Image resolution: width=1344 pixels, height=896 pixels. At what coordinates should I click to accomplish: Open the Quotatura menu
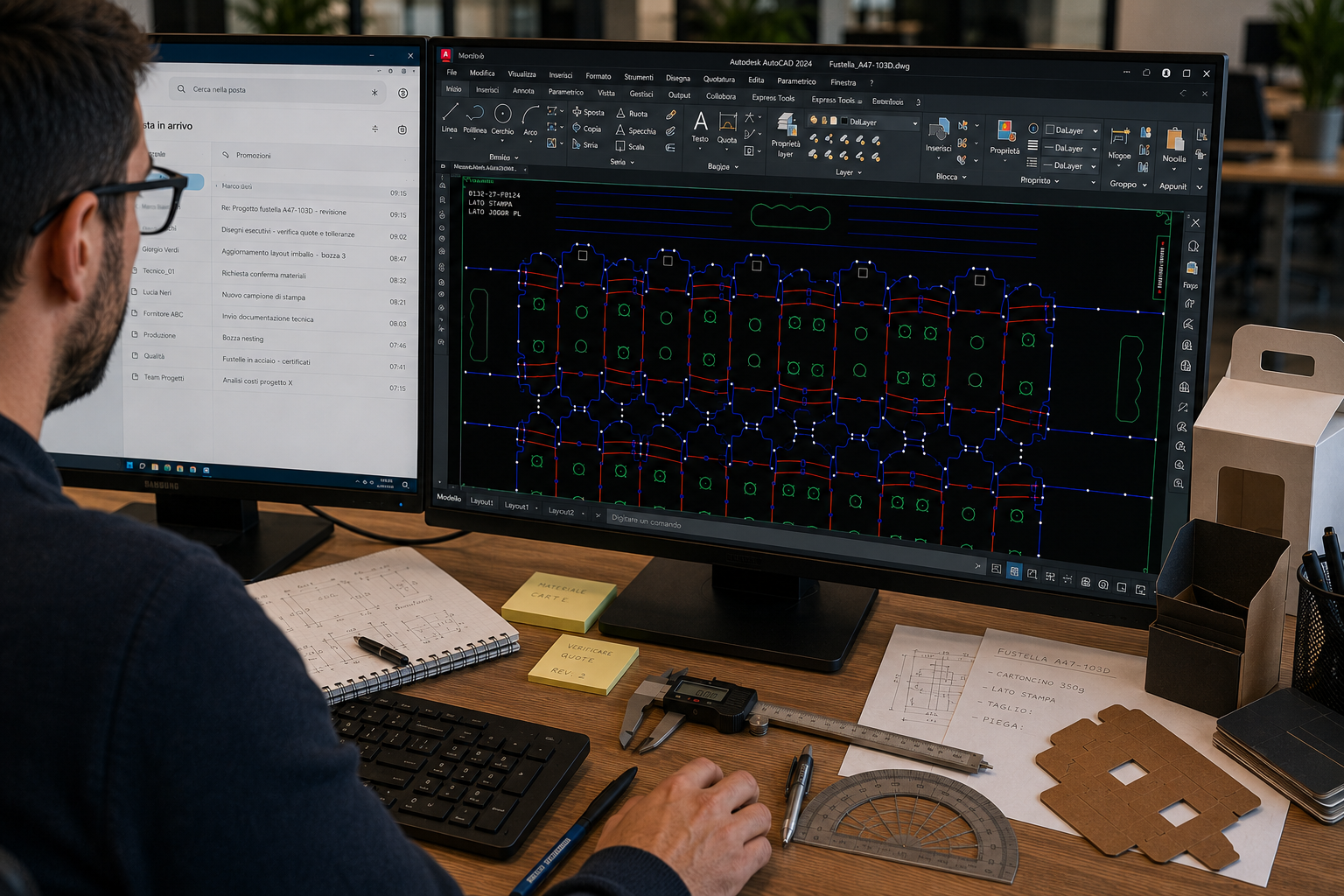[x=718, y=79]
